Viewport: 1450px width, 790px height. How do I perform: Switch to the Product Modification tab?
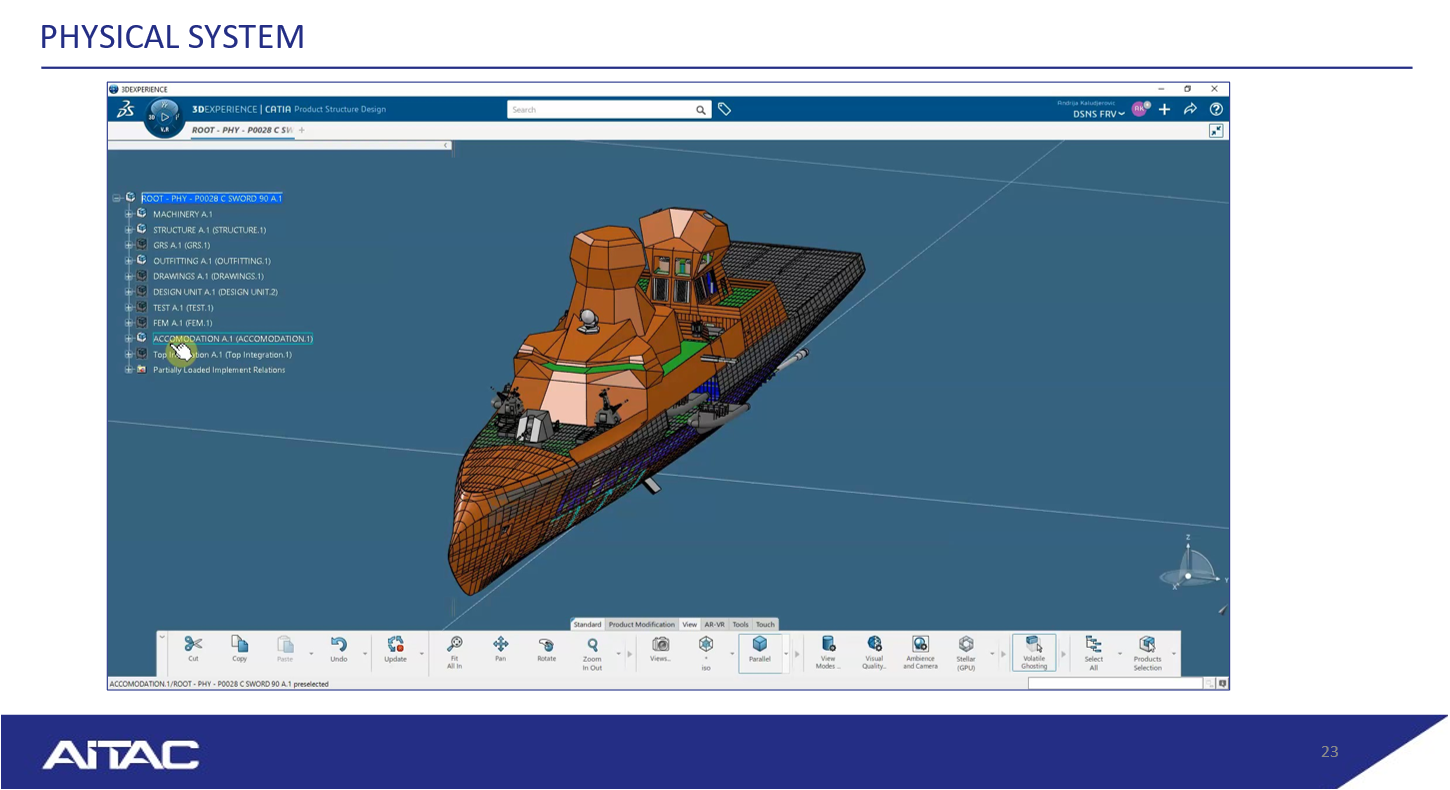(x=641, y=625)
